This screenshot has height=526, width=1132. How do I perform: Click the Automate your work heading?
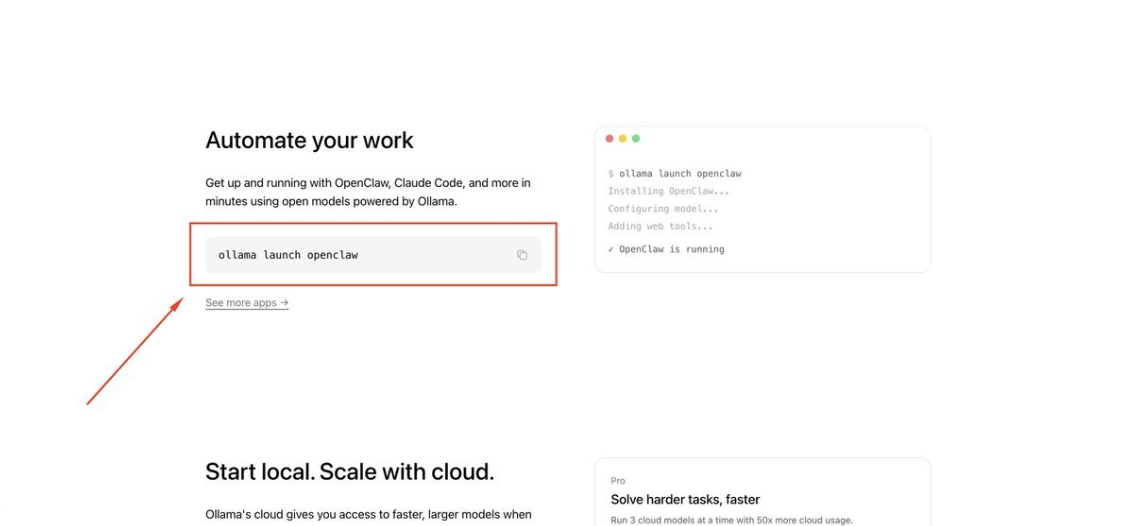click(309, 140)
